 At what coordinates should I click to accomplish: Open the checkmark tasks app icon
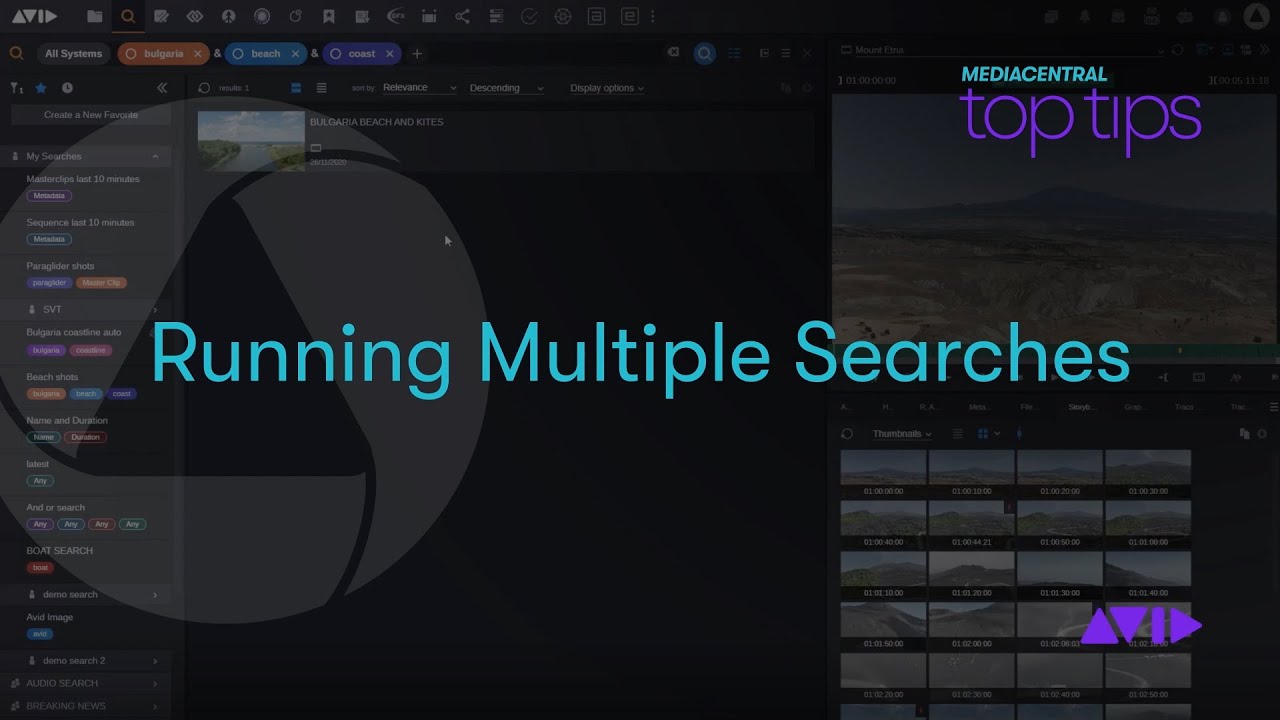(529, 16)
